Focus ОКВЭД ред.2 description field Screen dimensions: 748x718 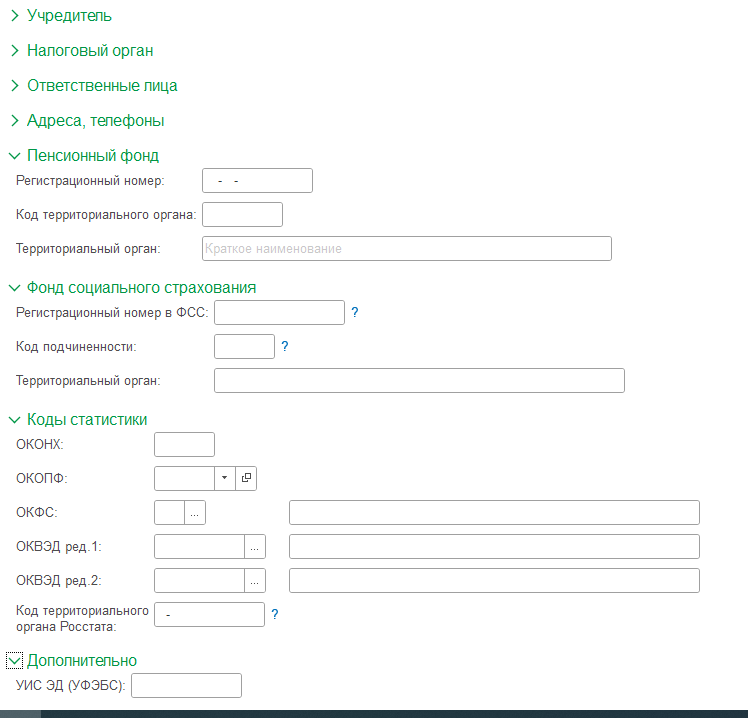(494, 581)
